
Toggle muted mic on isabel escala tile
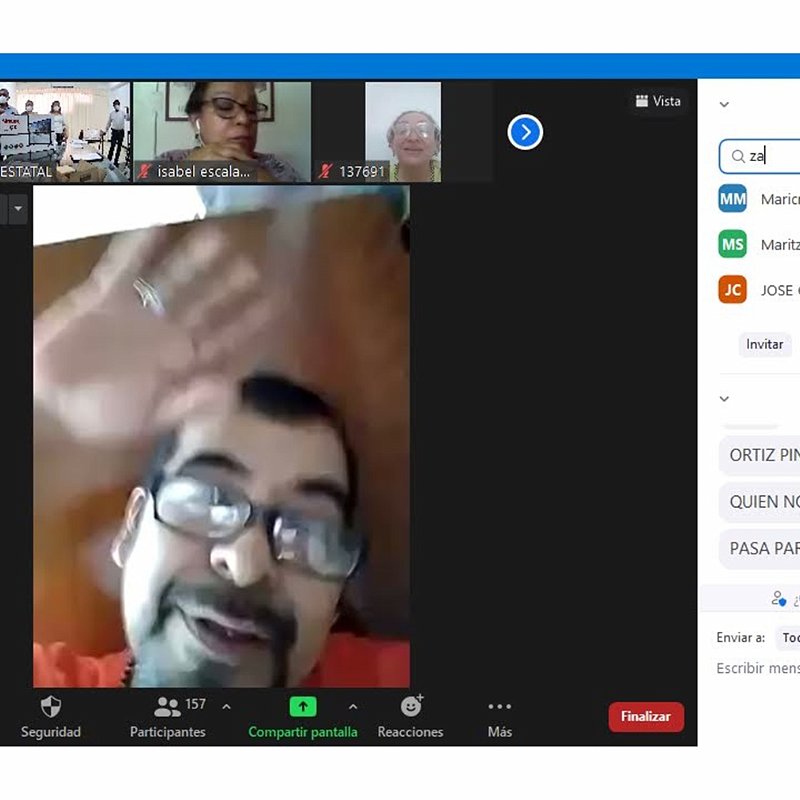tap(145, 171)
